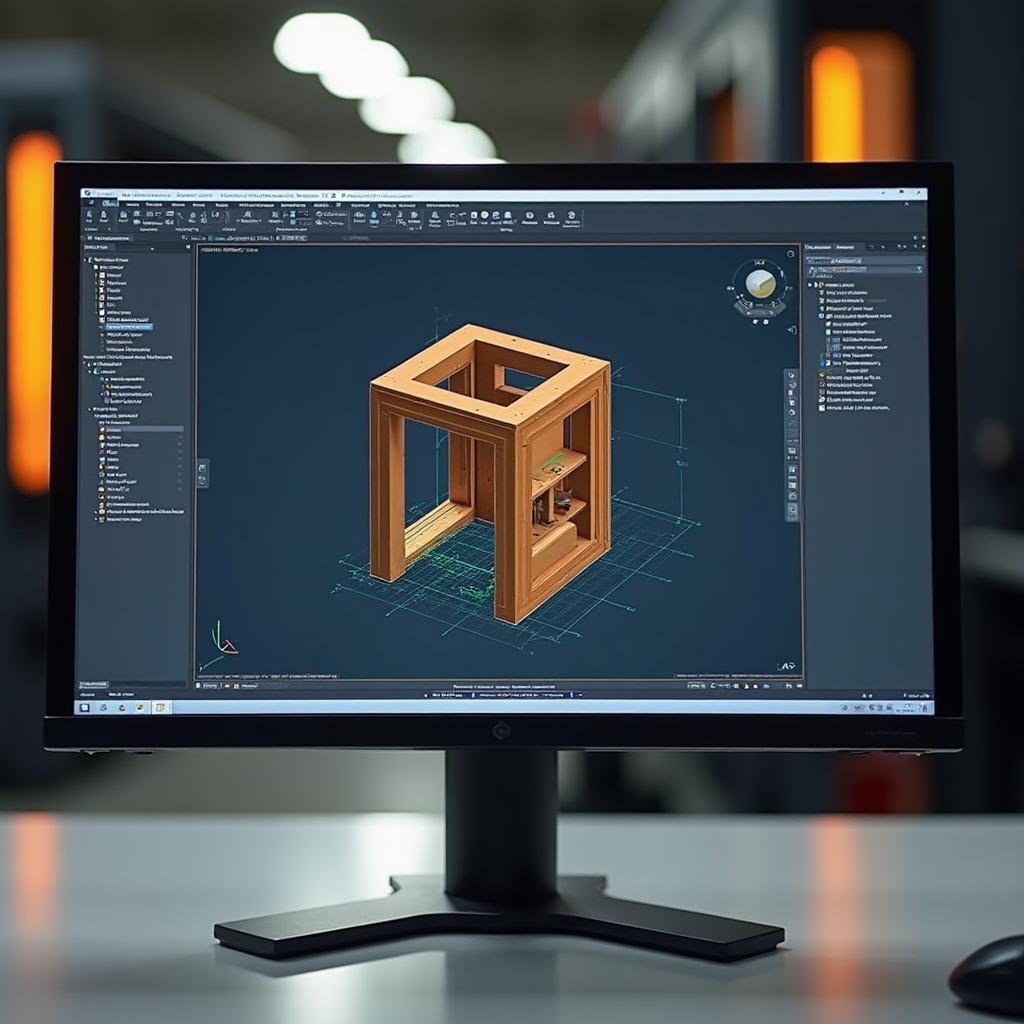Open the Windows Start button on the taskbar
This screenshot has width=1024, height=1024.
tap(85, 707)
